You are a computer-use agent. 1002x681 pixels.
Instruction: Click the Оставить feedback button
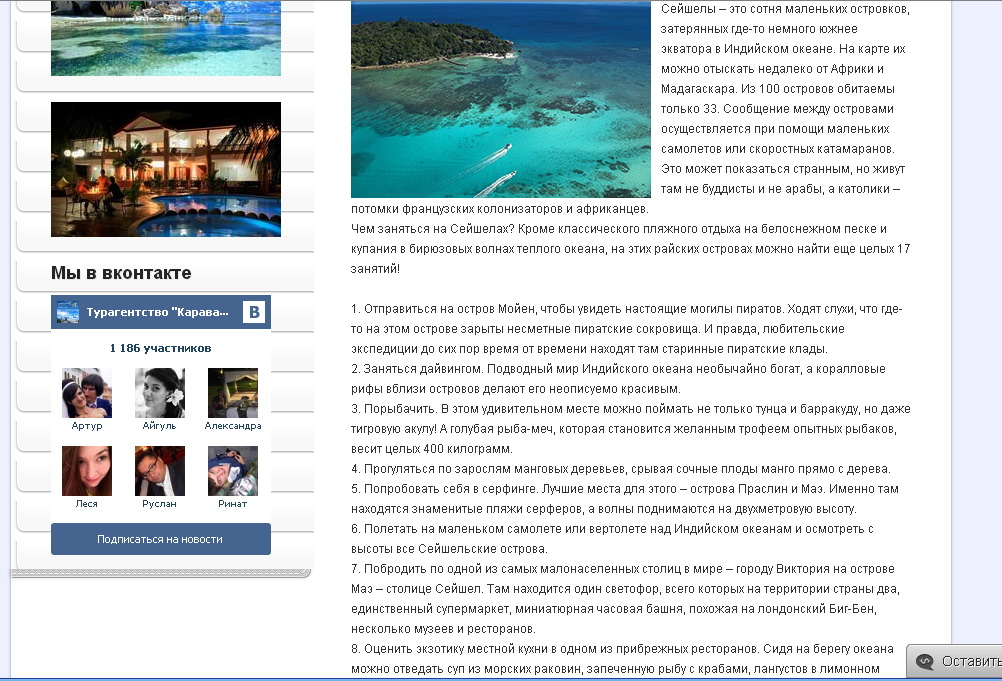tap(955, 661)
